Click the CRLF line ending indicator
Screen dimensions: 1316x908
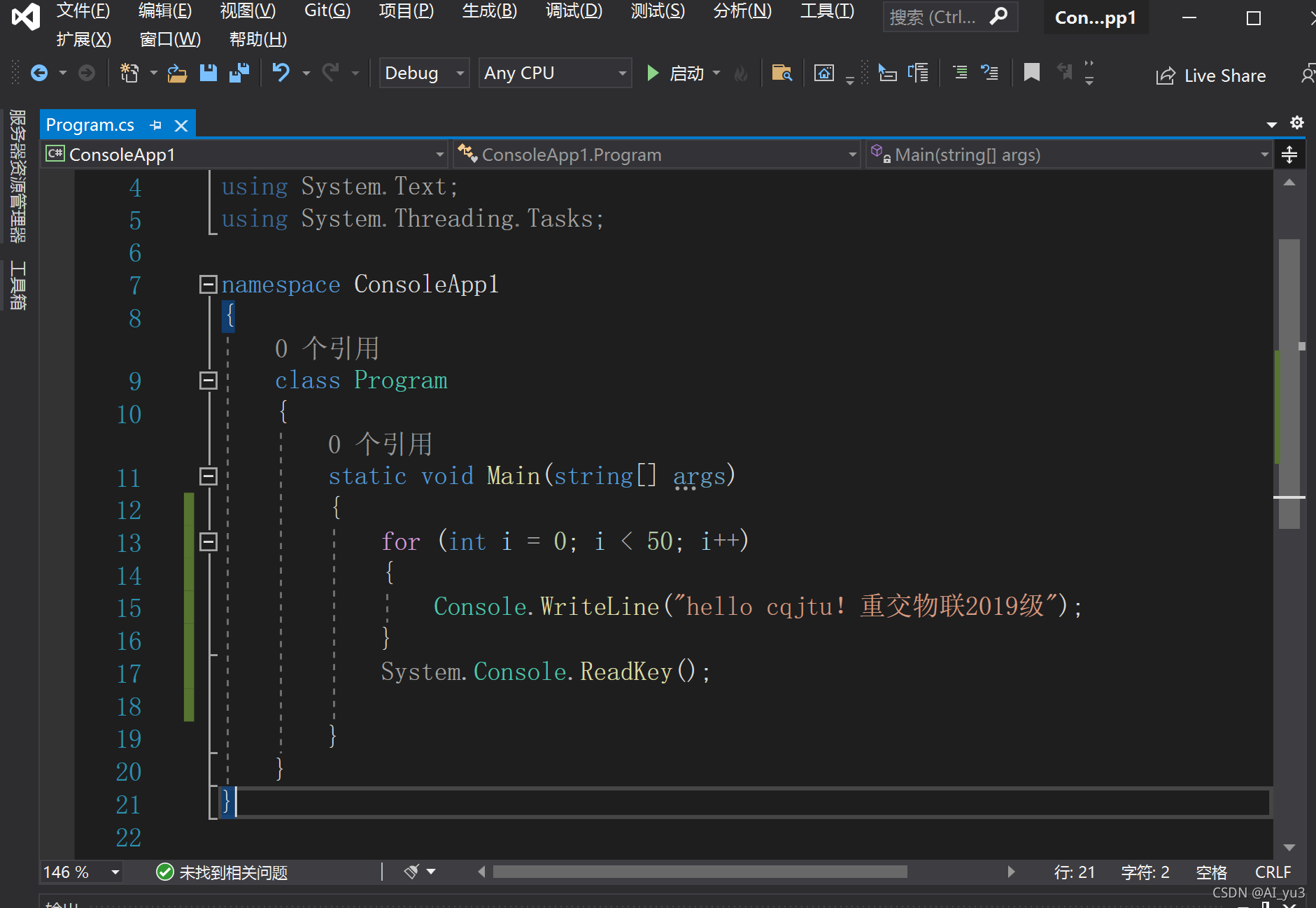click(x=1273, y=872)
